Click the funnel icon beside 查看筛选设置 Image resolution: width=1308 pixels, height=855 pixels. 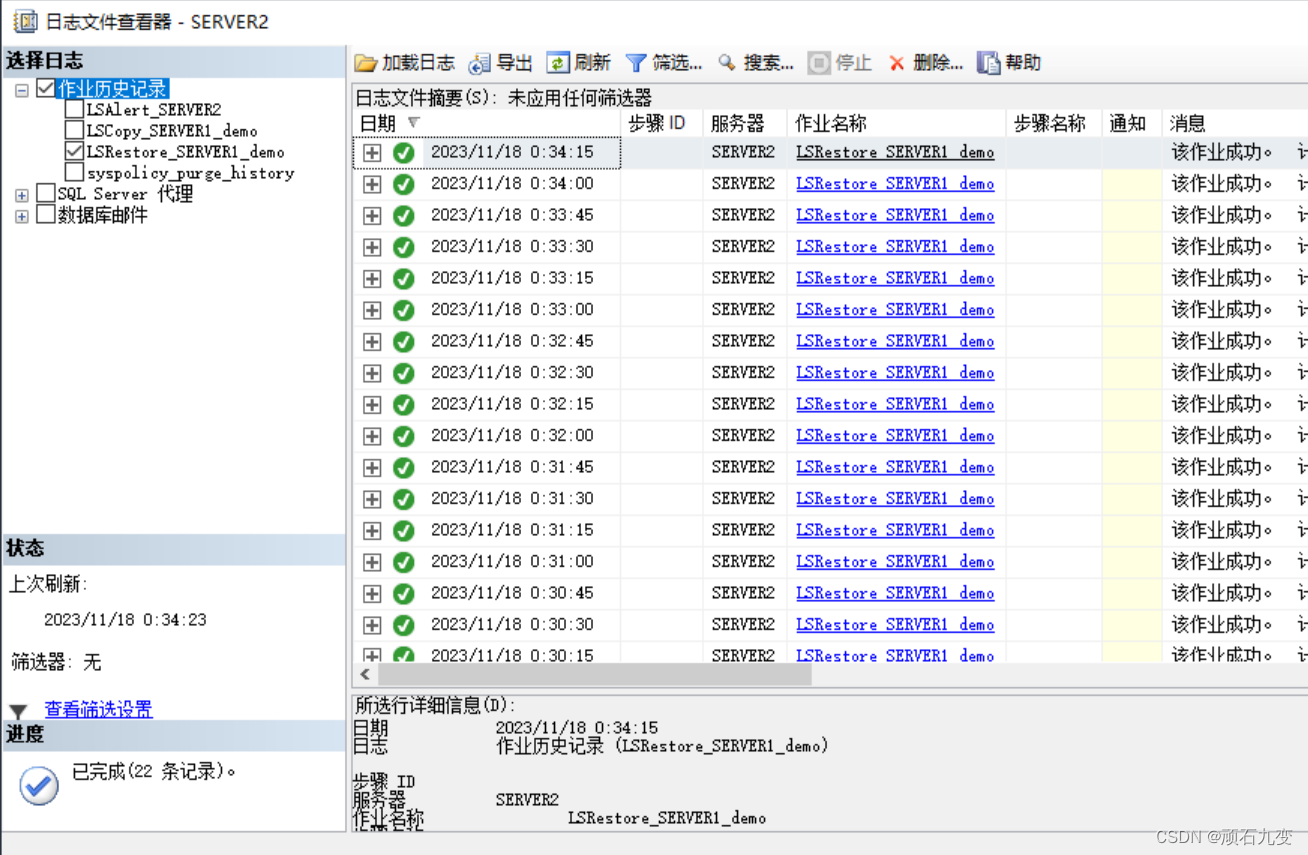19,711
